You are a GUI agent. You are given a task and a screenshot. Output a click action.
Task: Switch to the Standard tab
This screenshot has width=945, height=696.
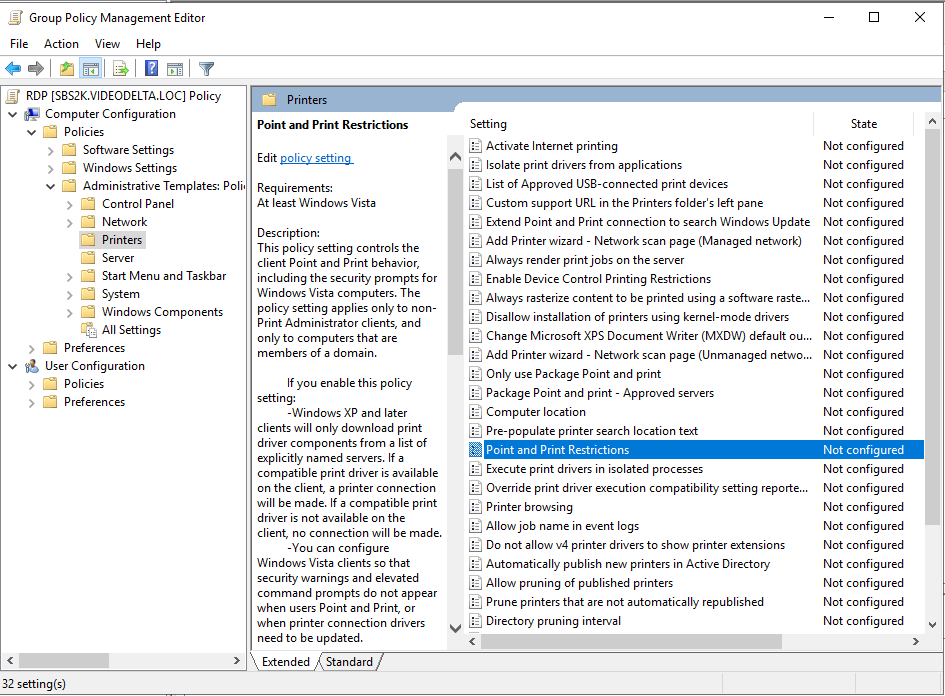350,662
